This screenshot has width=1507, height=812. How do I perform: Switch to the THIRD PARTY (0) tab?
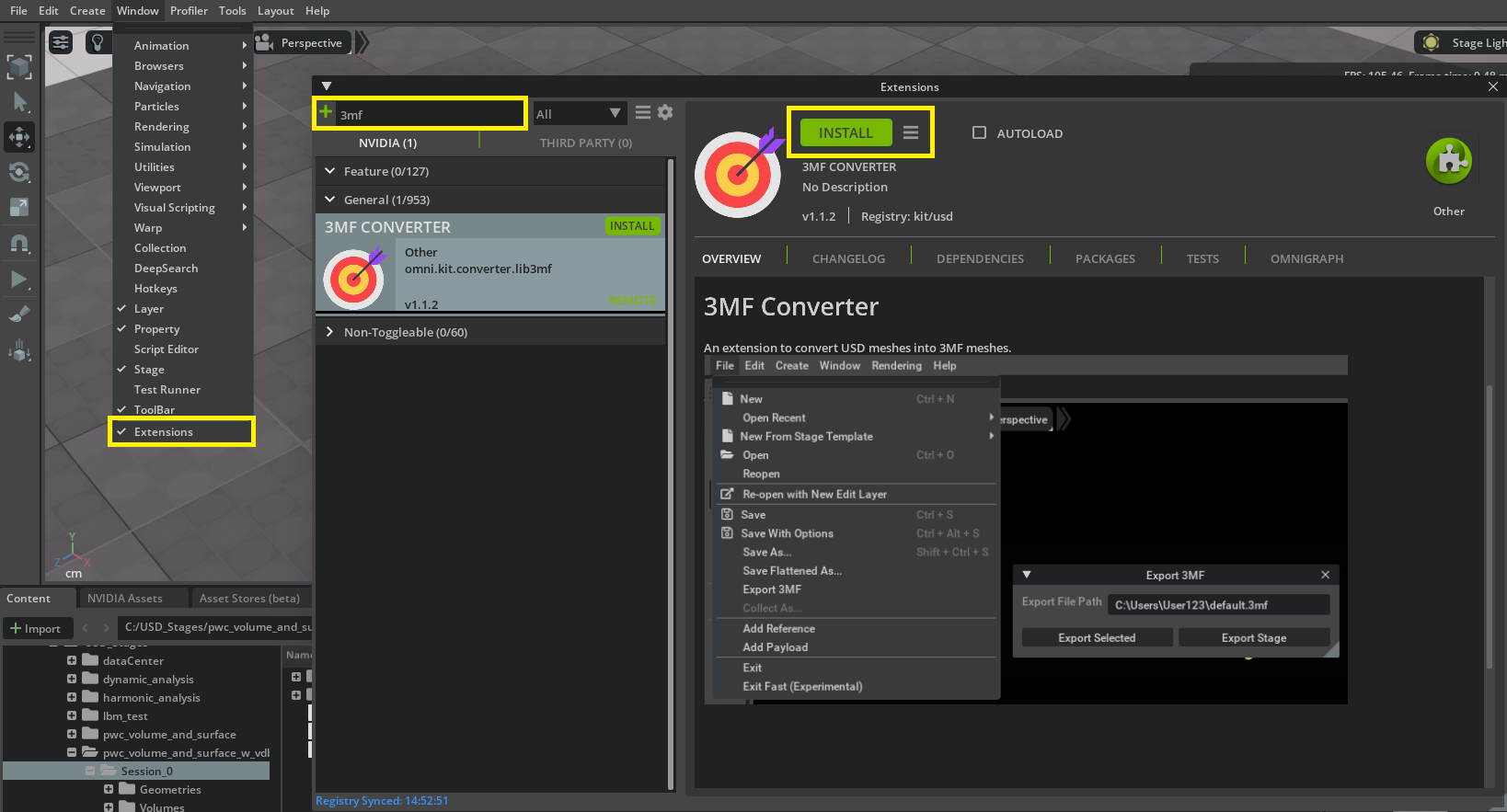pyautogui.click(x=586, y=143)
